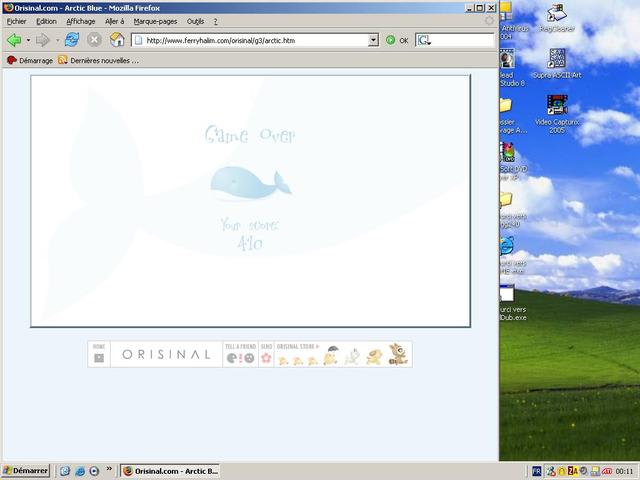The width and height of the screenshot is (640, 480).
Task: Click the ATI tray icon
Action: click(x=607, y=471)
